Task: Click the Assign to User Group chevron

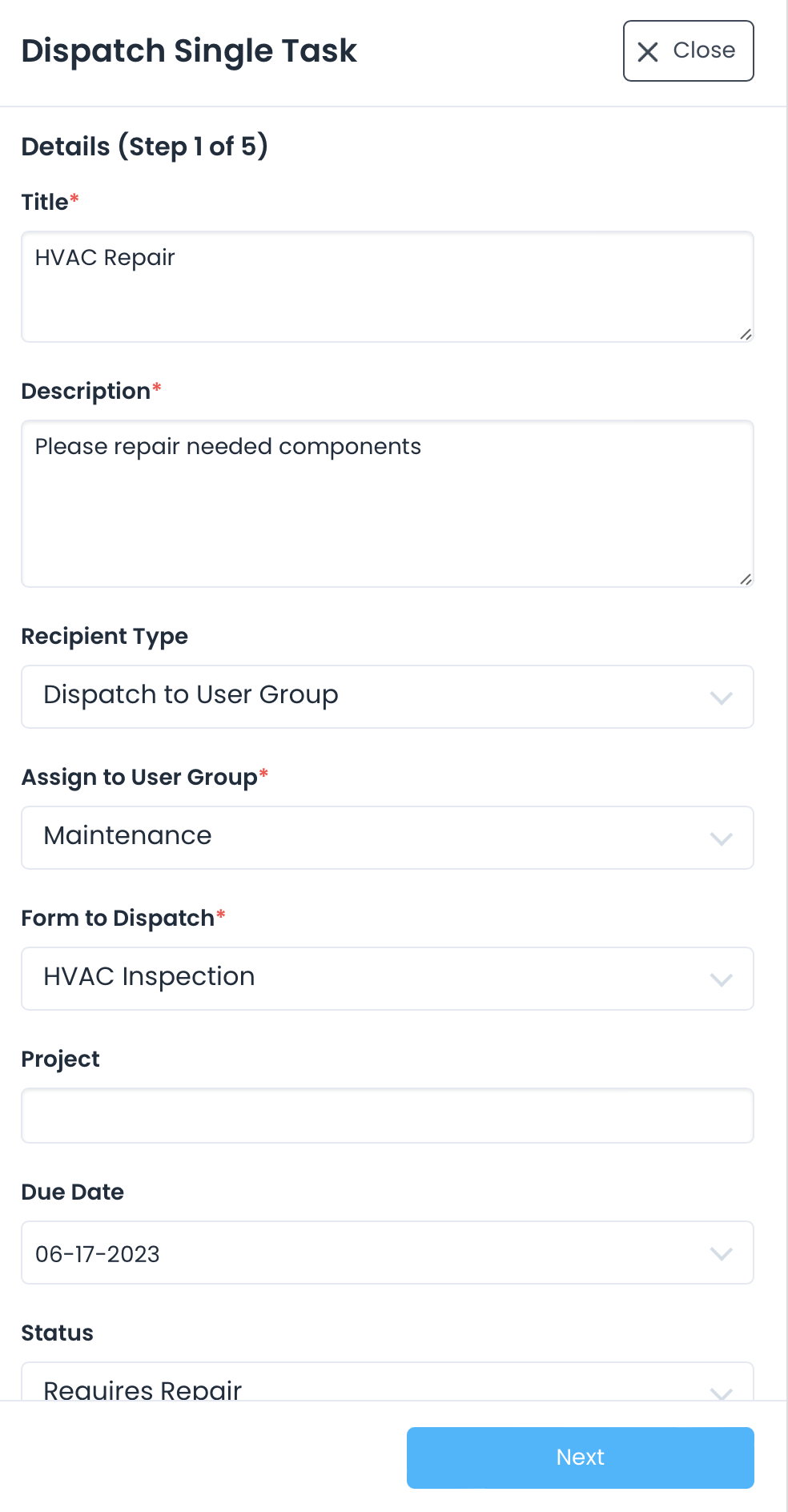Action: click(x=721, y=838)
